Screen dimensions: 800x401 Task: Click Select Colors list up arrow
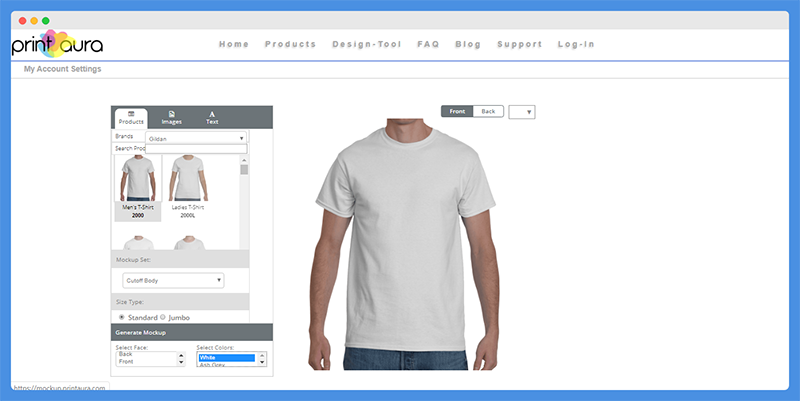(x=262, y=356)
